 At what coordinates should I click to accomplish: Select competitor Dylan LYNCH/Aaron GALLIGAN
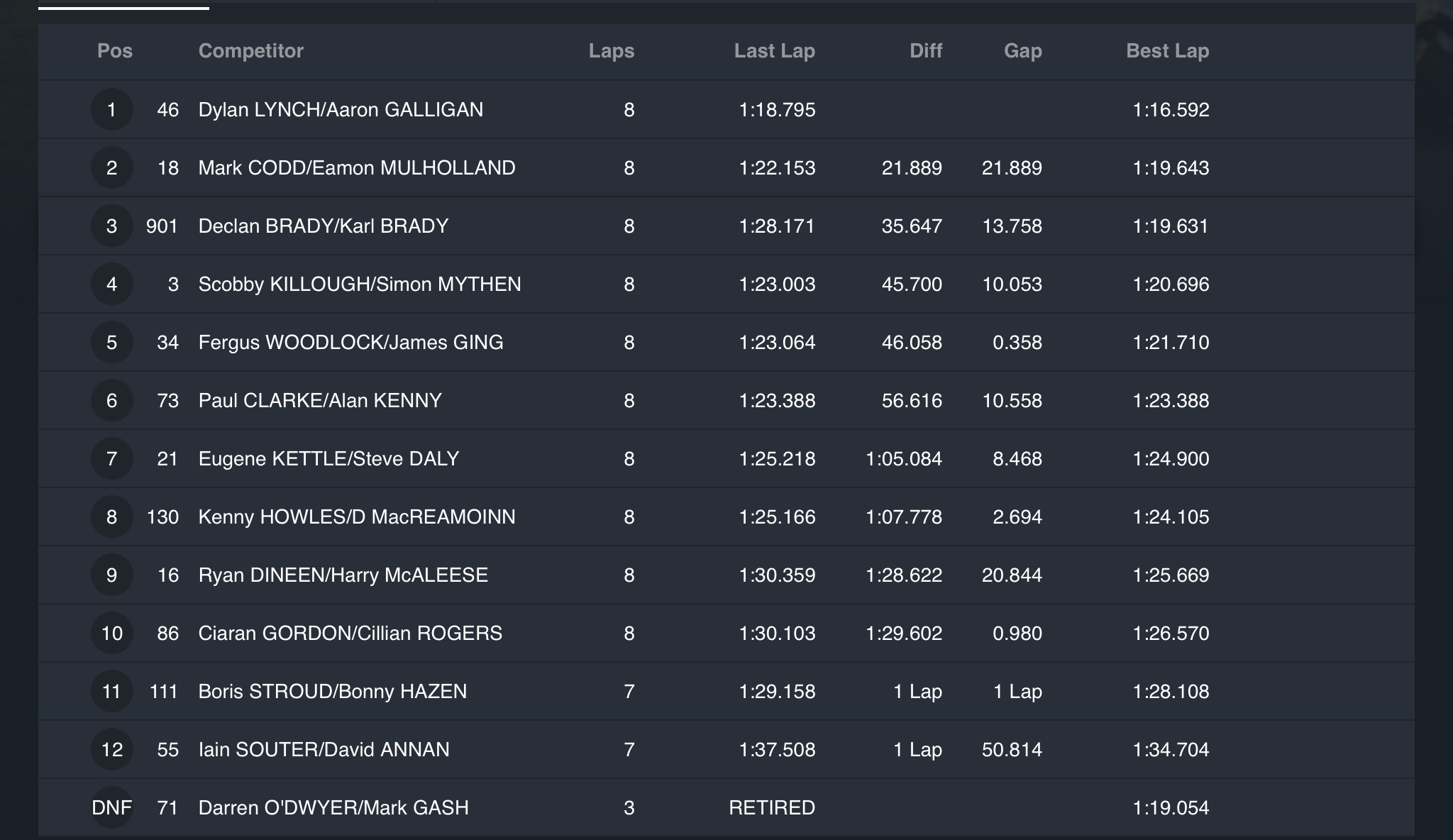tap(341, 109)
